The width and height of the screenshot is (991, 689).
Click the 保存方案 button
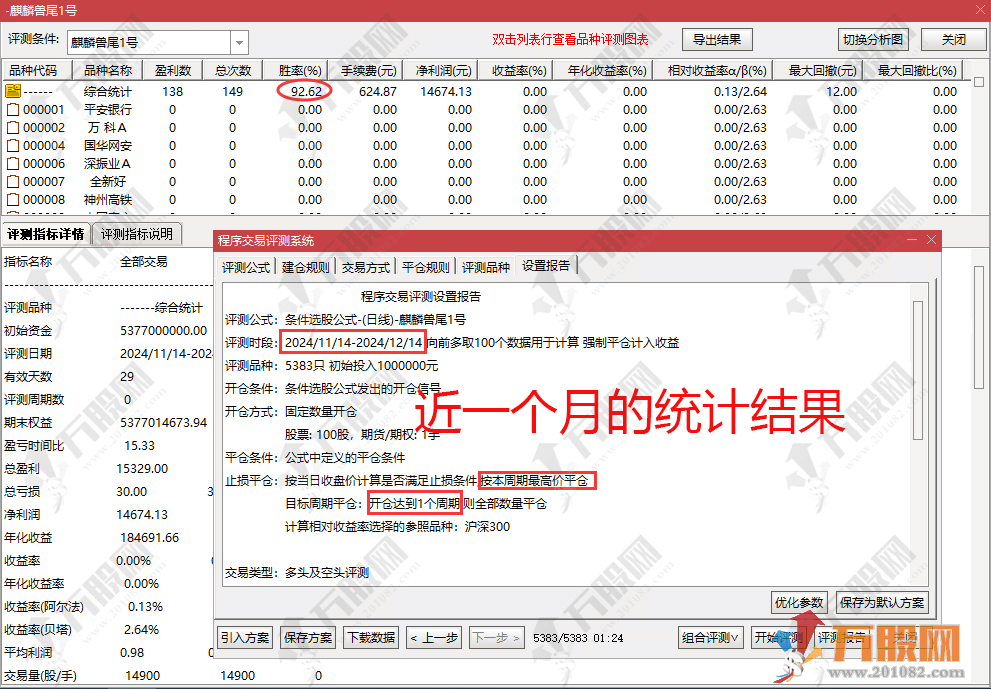tap(308, 637)
